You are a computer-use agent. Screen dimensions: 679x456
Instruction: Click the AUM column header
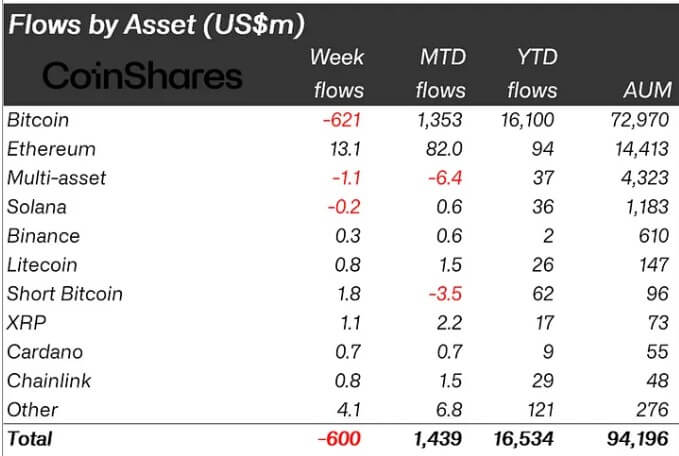pos(648,90)
